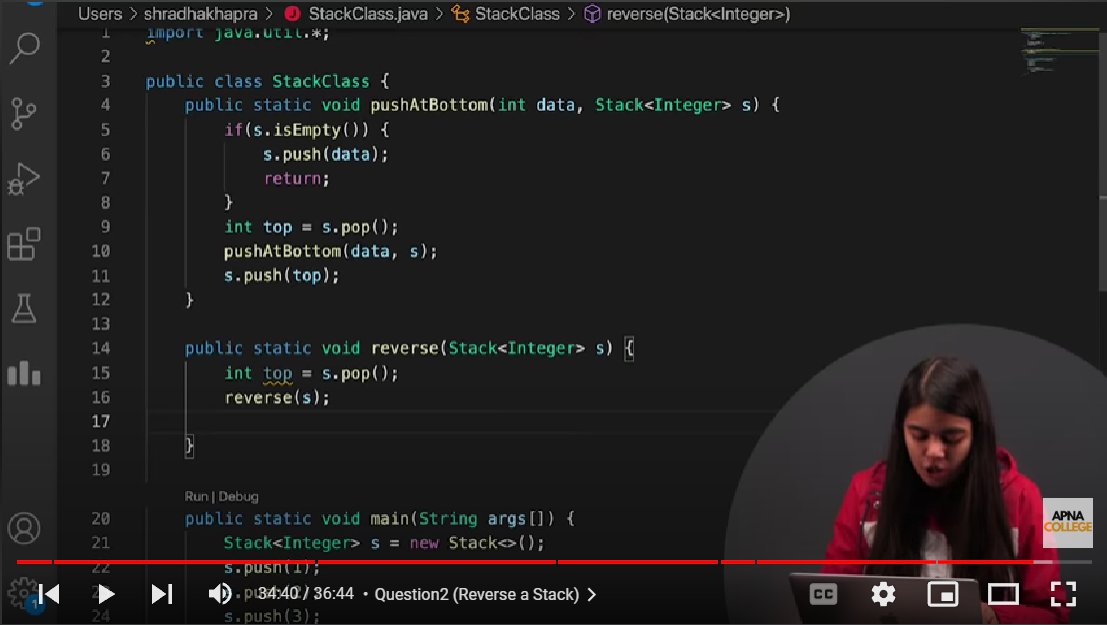1107x625 pixels.
Task: Play the video
Action: [106, 594]
